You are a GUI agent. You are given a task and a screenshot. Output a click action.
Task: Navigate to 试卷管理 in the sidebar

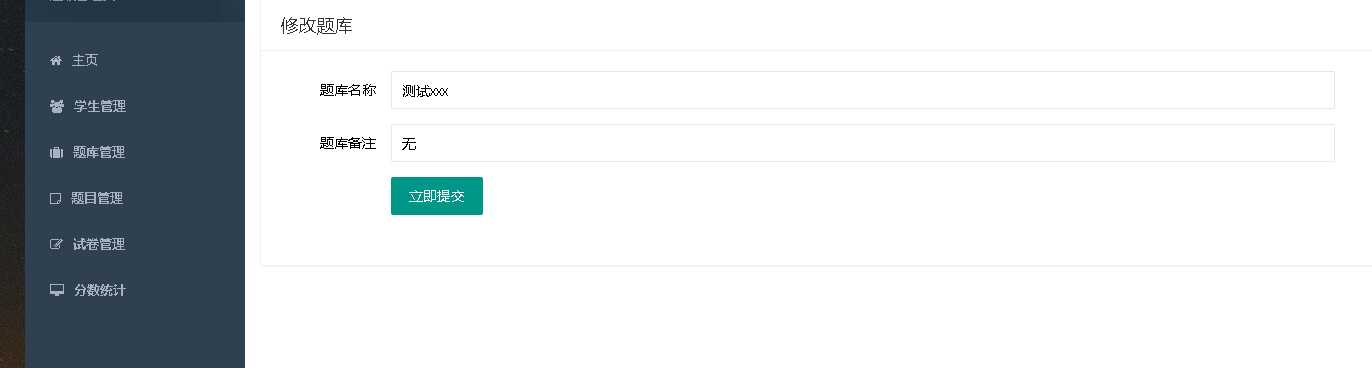coord(135,244)
